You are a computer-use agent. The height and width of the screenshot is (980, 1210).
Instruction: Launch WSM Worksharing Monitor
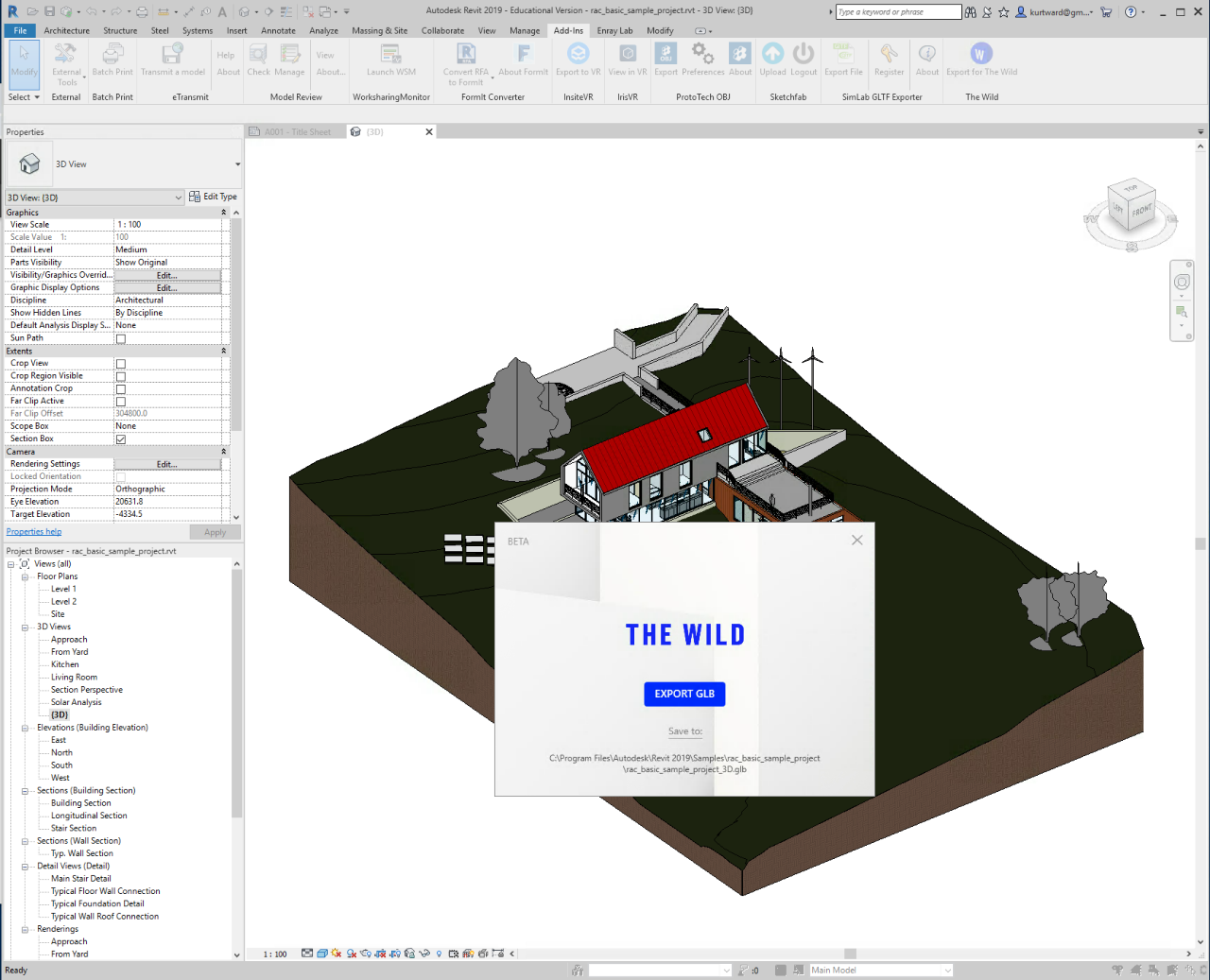pos(390,54)
